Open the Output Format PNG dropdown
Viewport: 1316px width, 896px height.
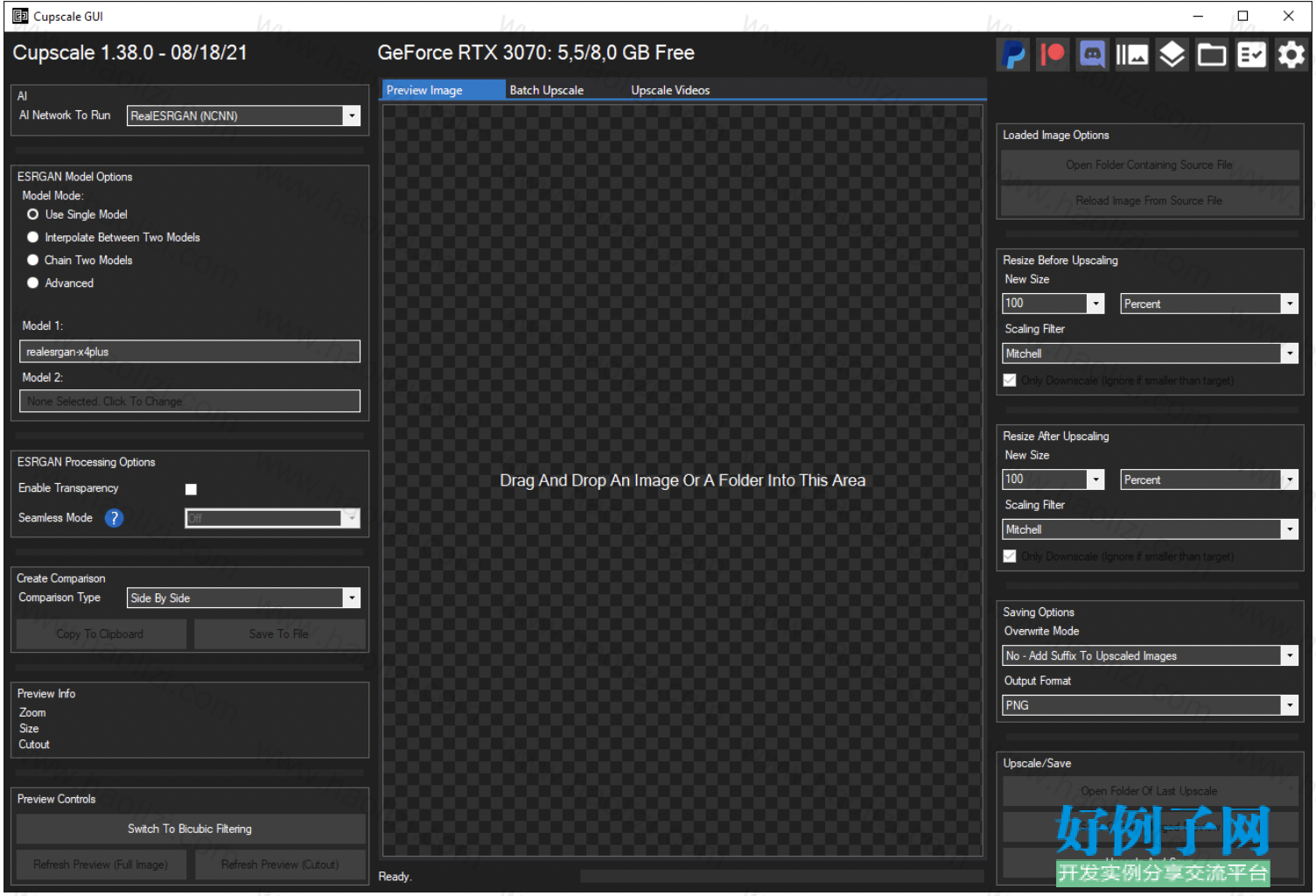1150,705
